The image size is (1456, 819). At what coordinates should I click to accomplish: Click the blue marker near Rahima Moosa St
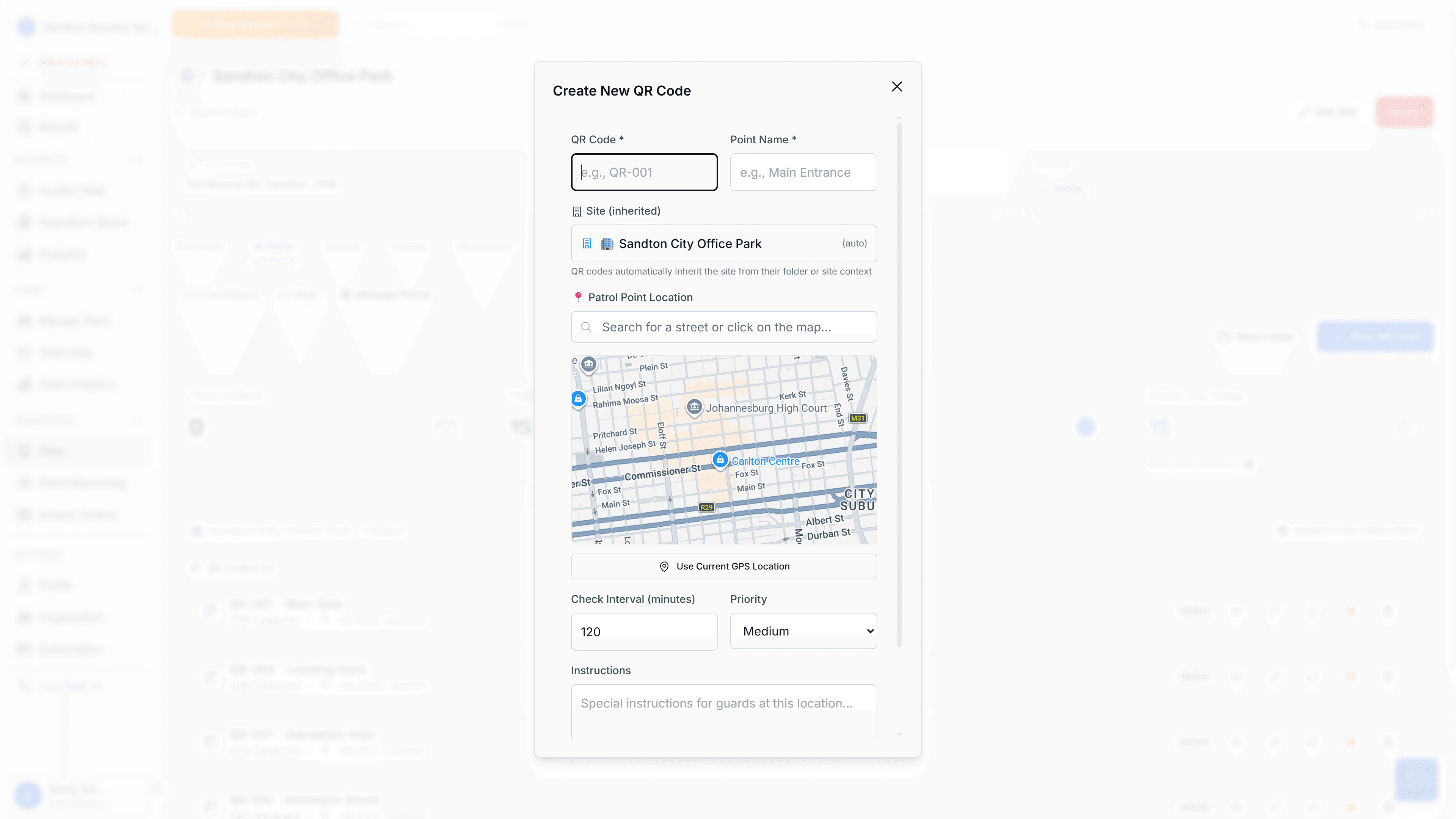(x=578, y=399)
